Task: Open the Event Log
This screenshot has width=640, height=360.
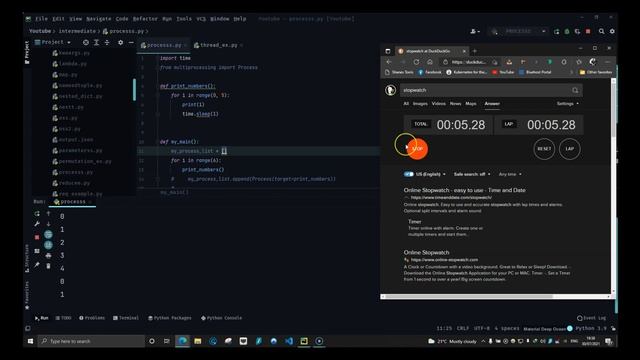Action: click(x=591, y=318)
